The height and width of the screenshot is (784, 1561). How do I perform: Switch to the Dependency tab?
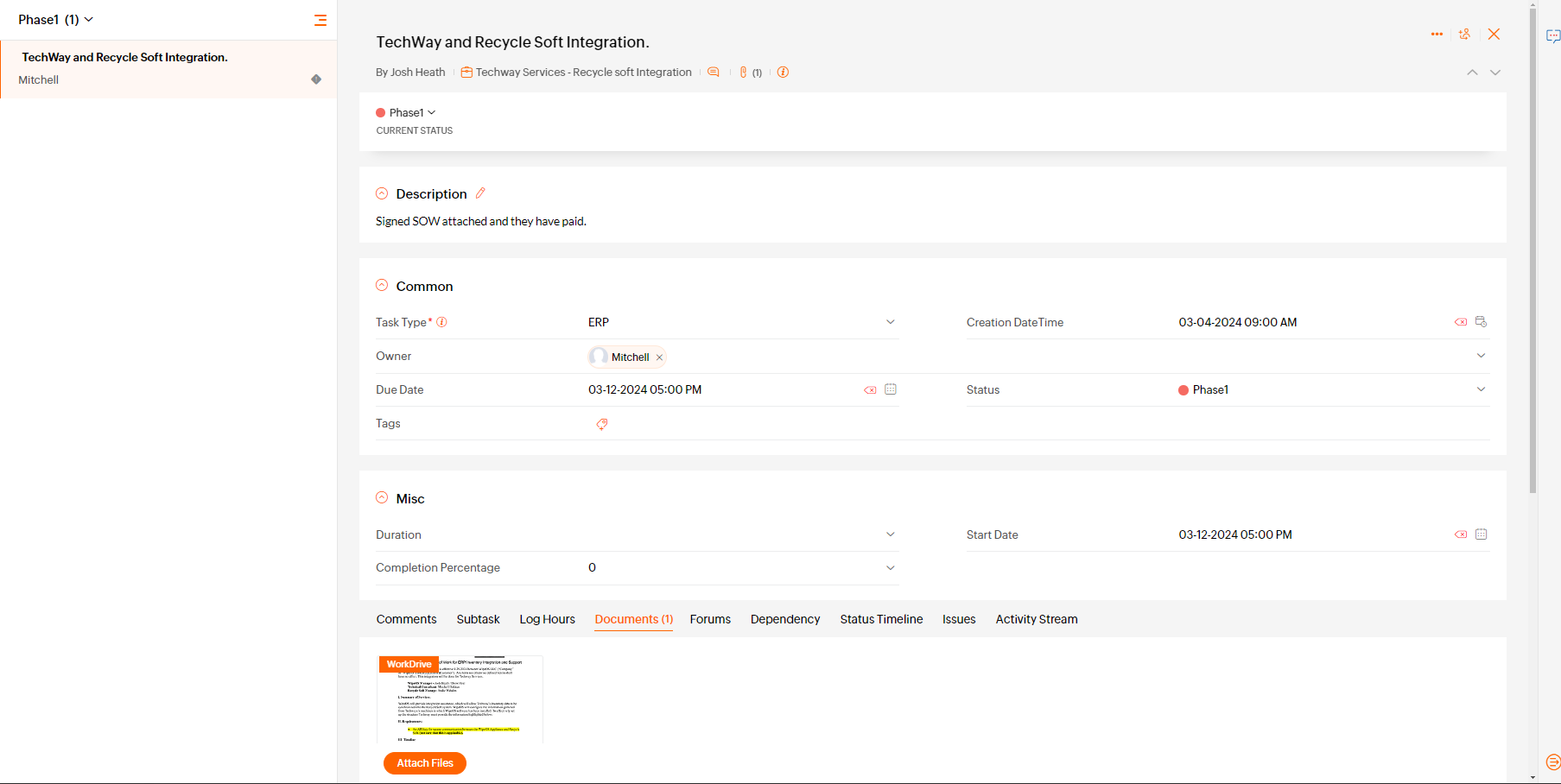point(785,619)
